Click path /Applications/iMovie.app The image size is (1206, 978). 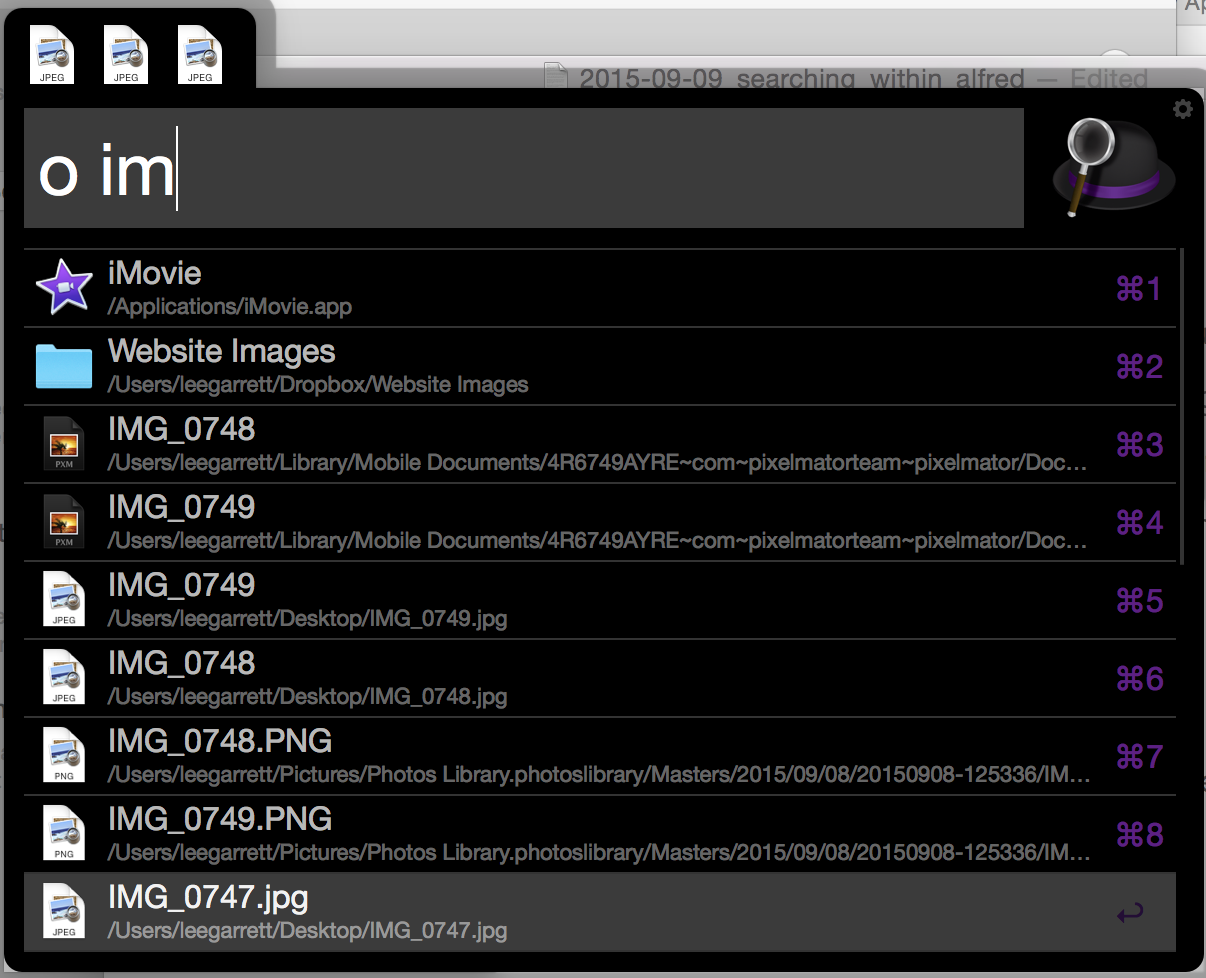click(230, 307)
